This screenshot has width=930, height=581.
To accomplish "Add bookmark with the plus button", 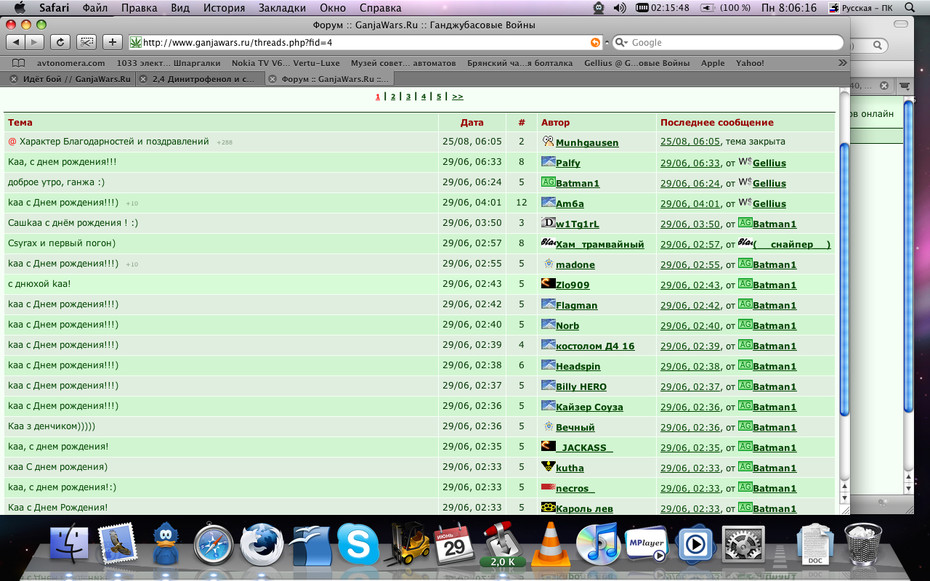I will pos(112,42).
